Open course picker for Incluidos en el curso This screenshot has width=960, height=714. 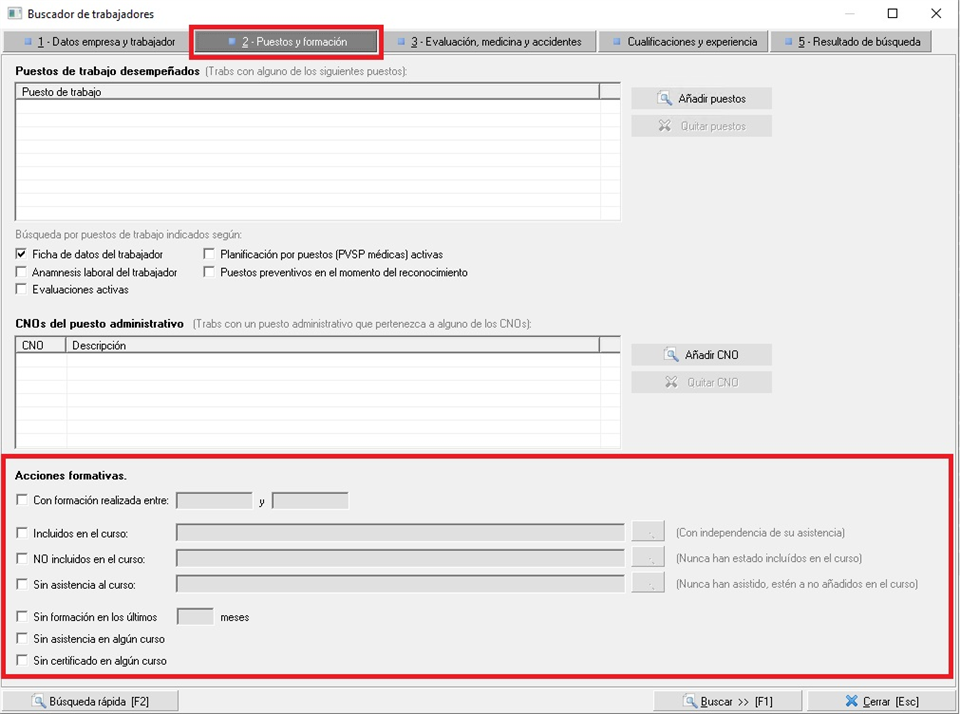point(648,533)
